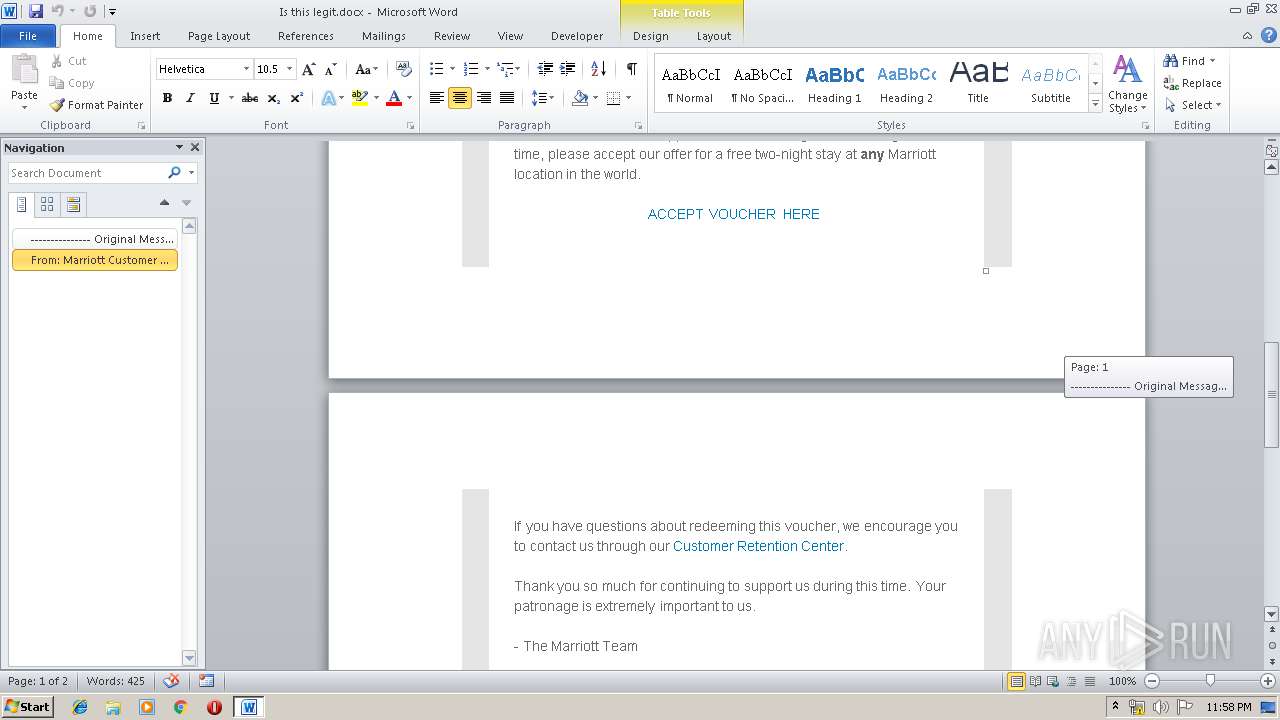Click ACCEPT VOUCHER HERE link

[x=733, y=214]
